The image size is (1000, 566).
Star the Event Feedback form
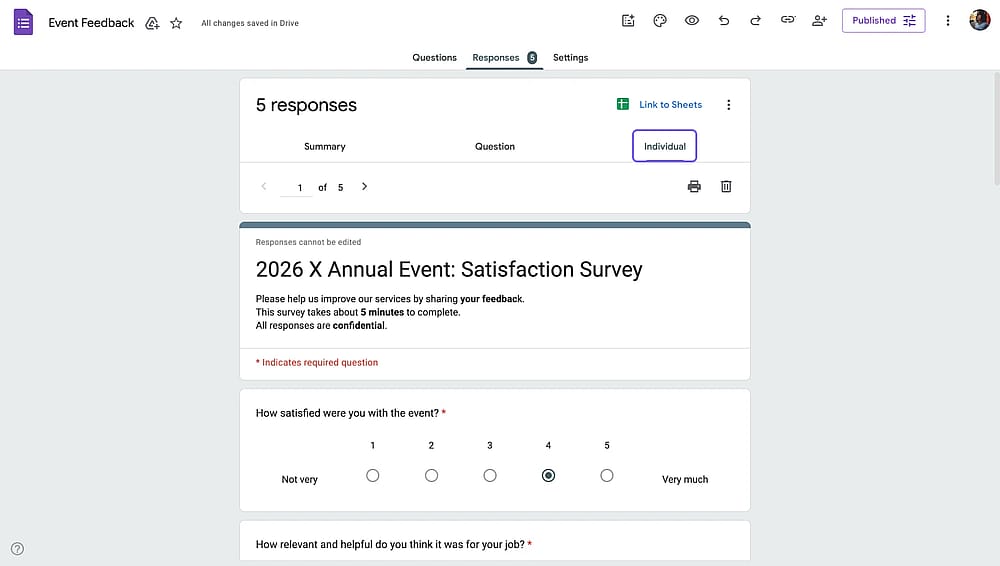(x=176, y=24)
